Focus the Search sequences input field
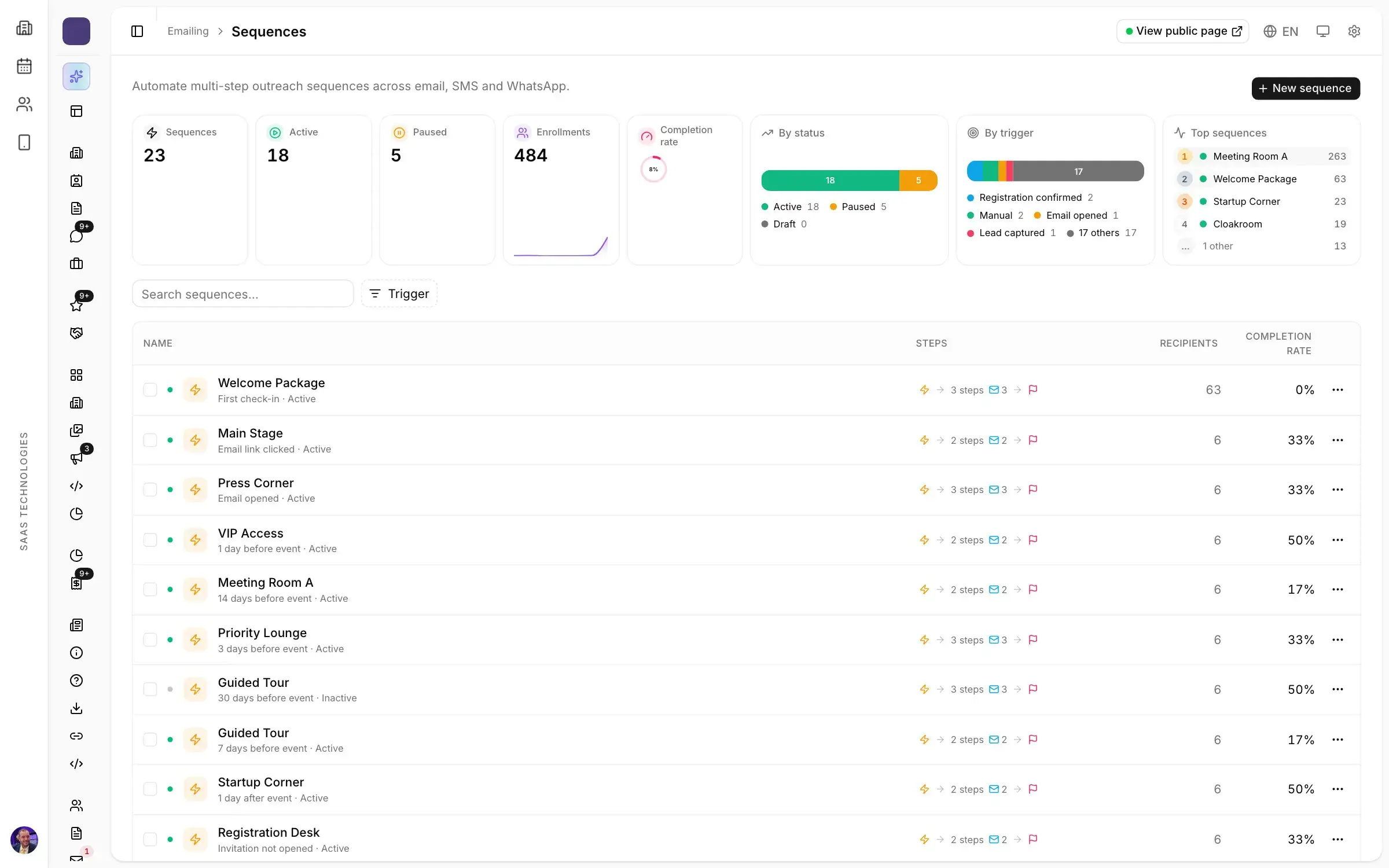The height and width of the screenshot is (868, 1389). point(243,294)
